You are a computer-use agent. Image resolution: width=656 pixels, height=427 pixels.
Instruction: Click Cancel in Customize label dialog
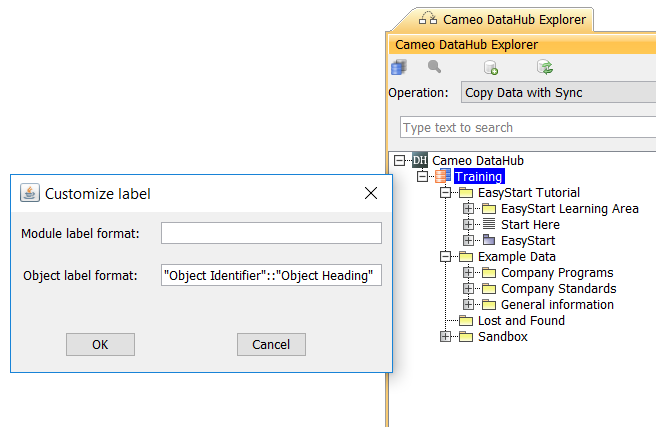271,344
